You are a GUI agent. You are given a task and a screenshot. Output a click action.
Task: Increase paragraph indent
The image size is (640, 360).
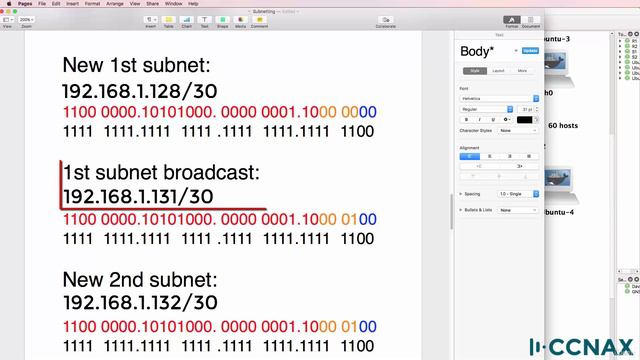tap(519, 166)
